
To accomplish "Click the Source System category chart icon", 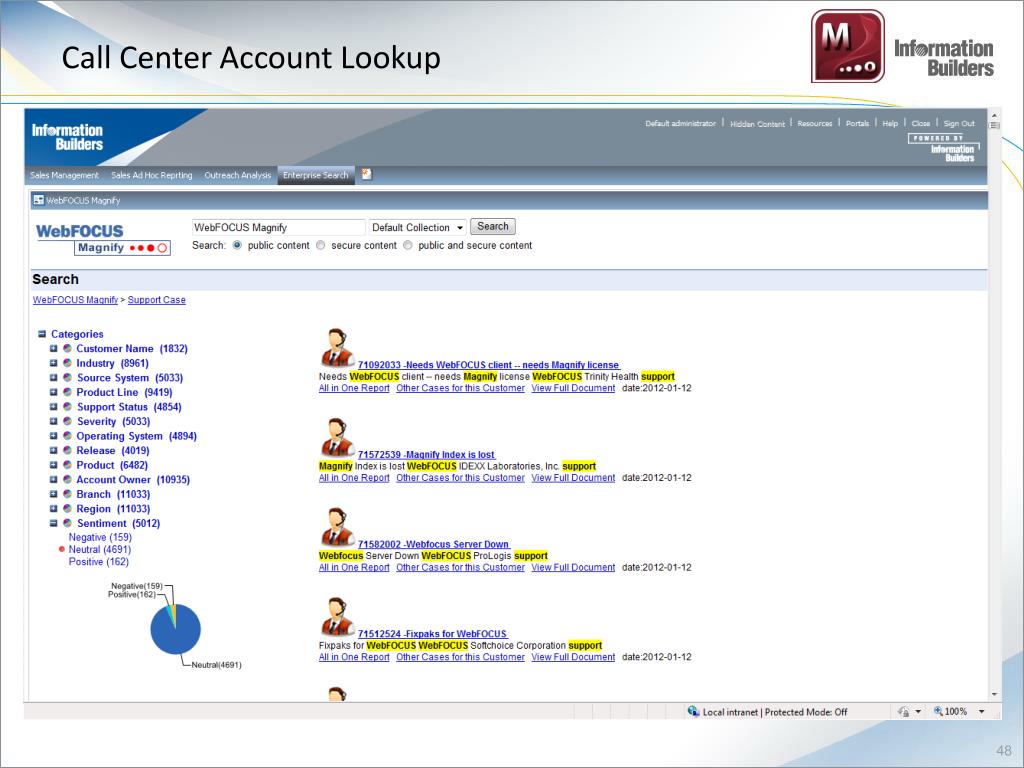I will coord(67,377).
